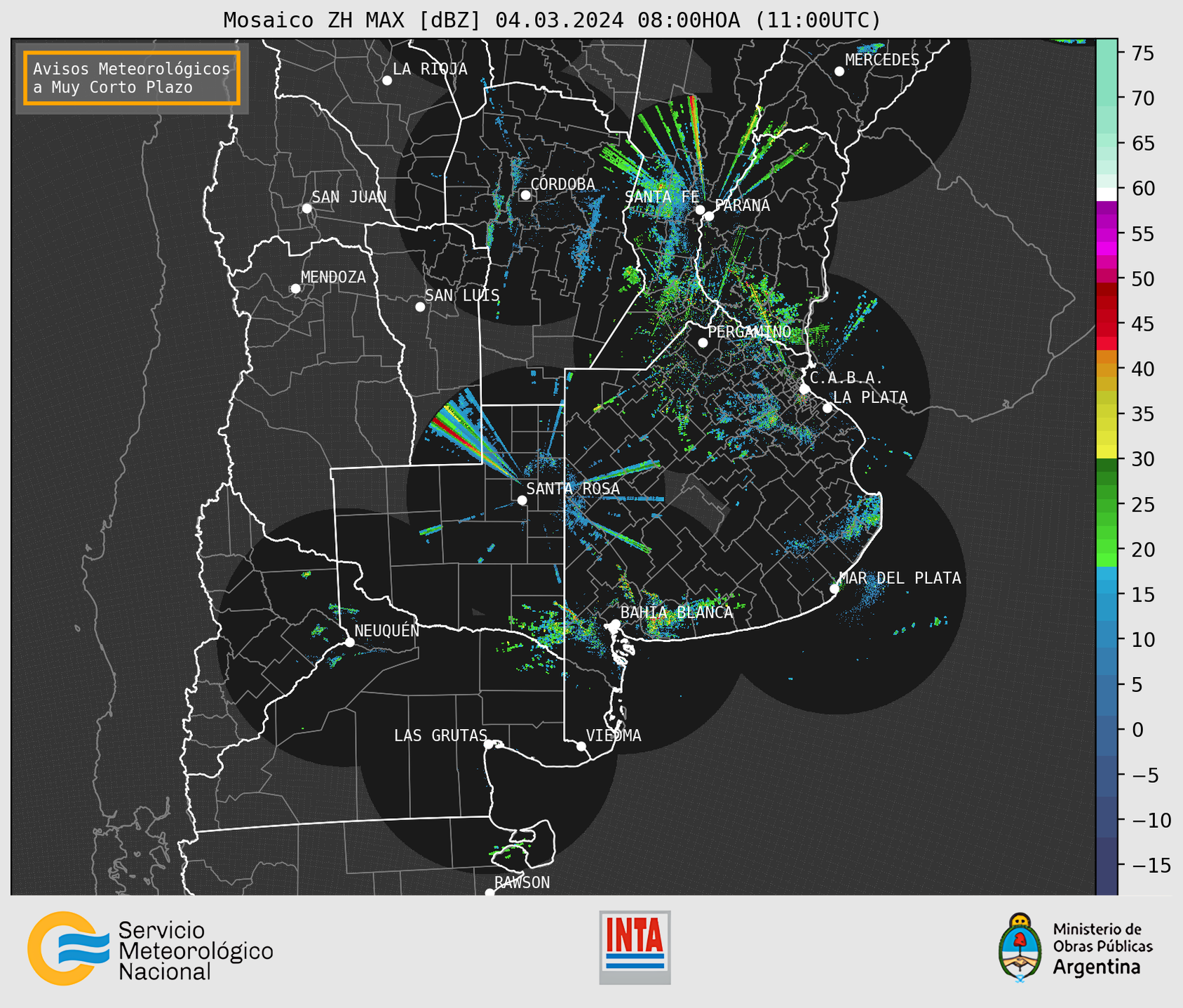
Task: Click the SAN JUAN label text
Action: point(349,197)
